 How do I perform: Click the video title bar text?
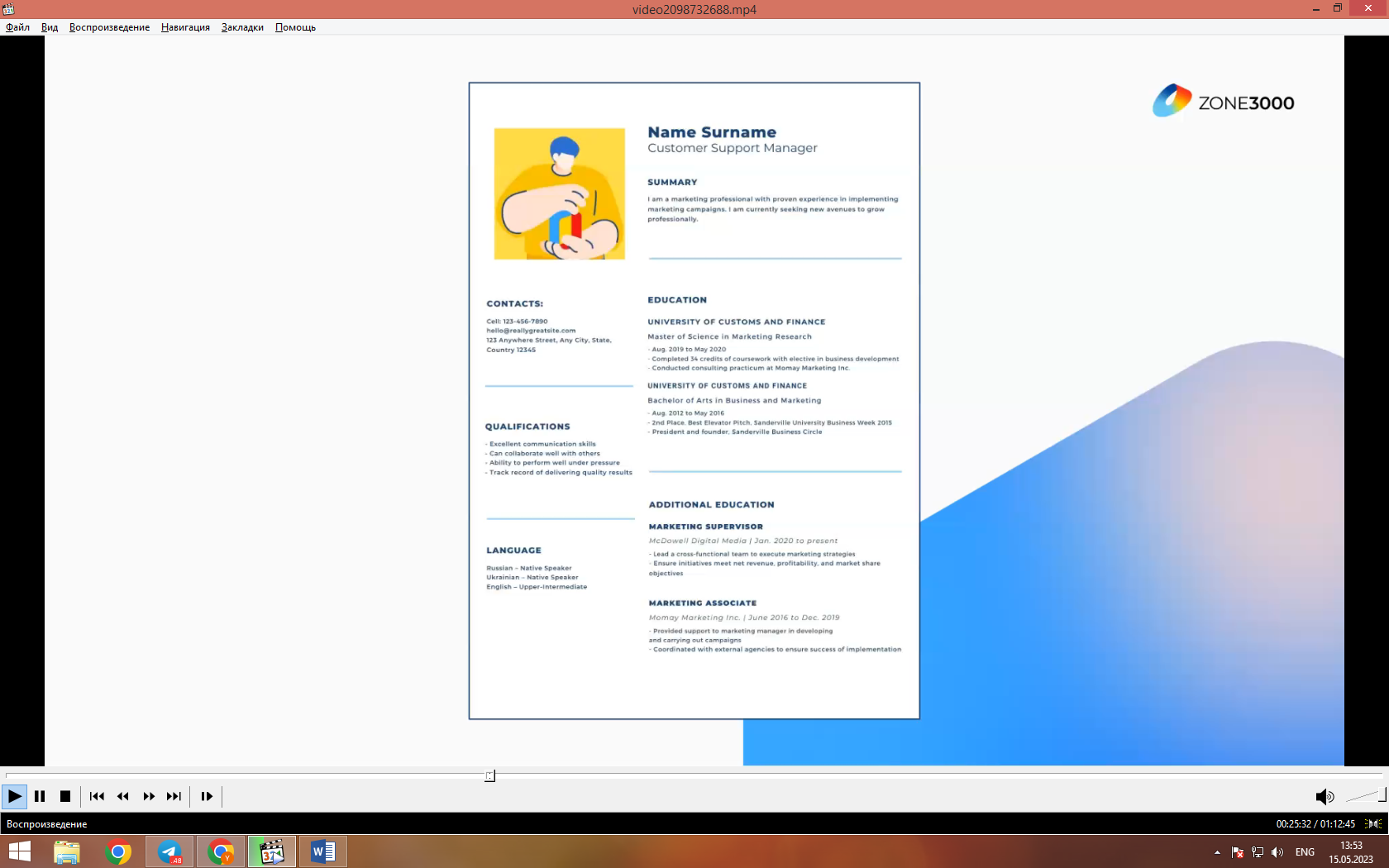coord(694,9)
